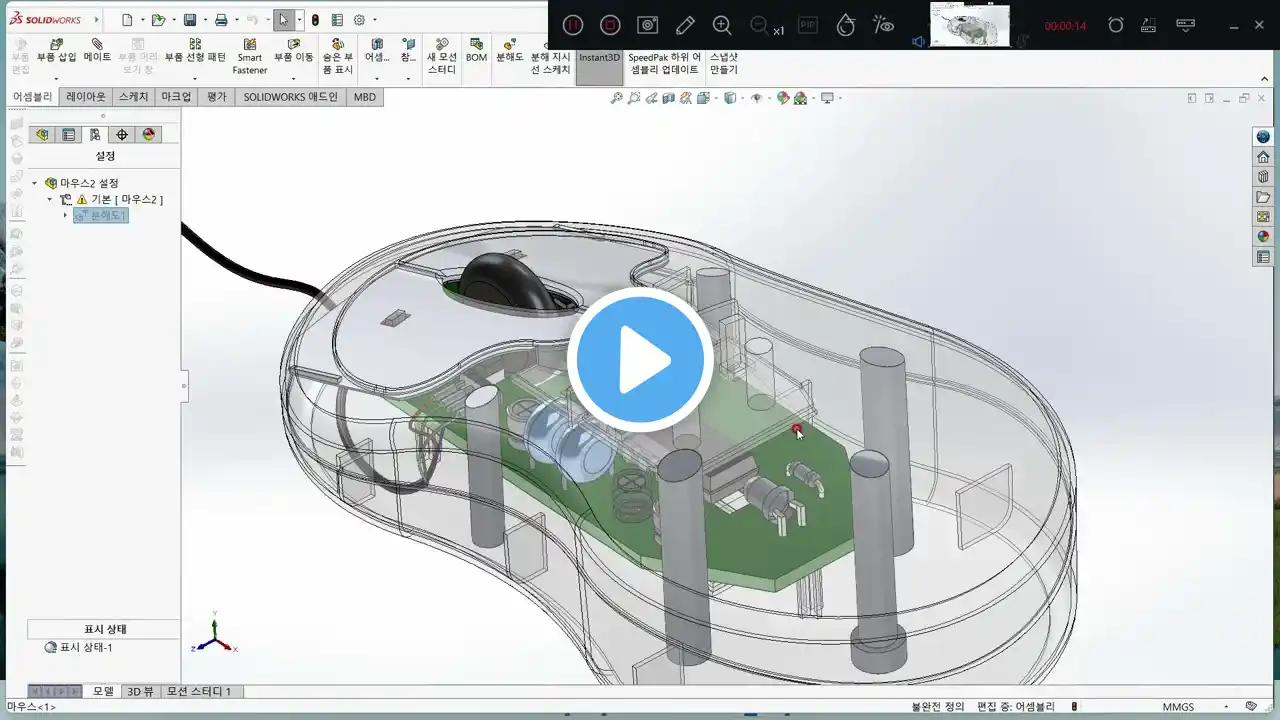The width and height of the screenshot is (1280, 720).
Task: Click 부품 삽입 (Insert Components)
Action: pyautogui.click(x=57, y=51)
